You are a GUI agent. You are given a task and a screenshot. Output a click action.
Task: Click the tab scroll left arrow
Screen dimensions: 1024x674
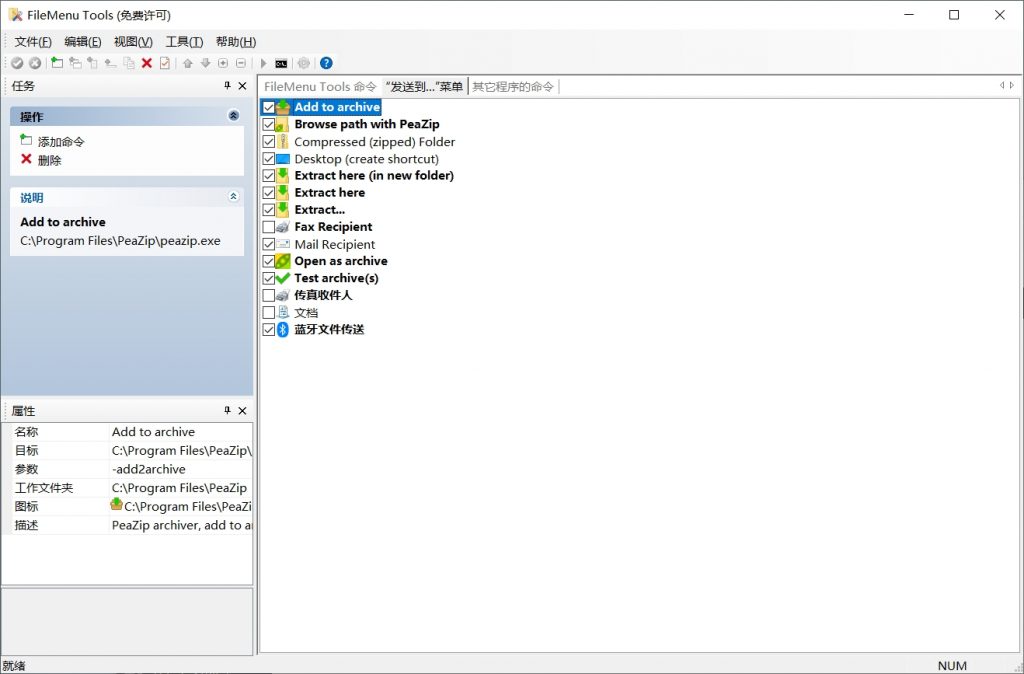(1002, 86)
